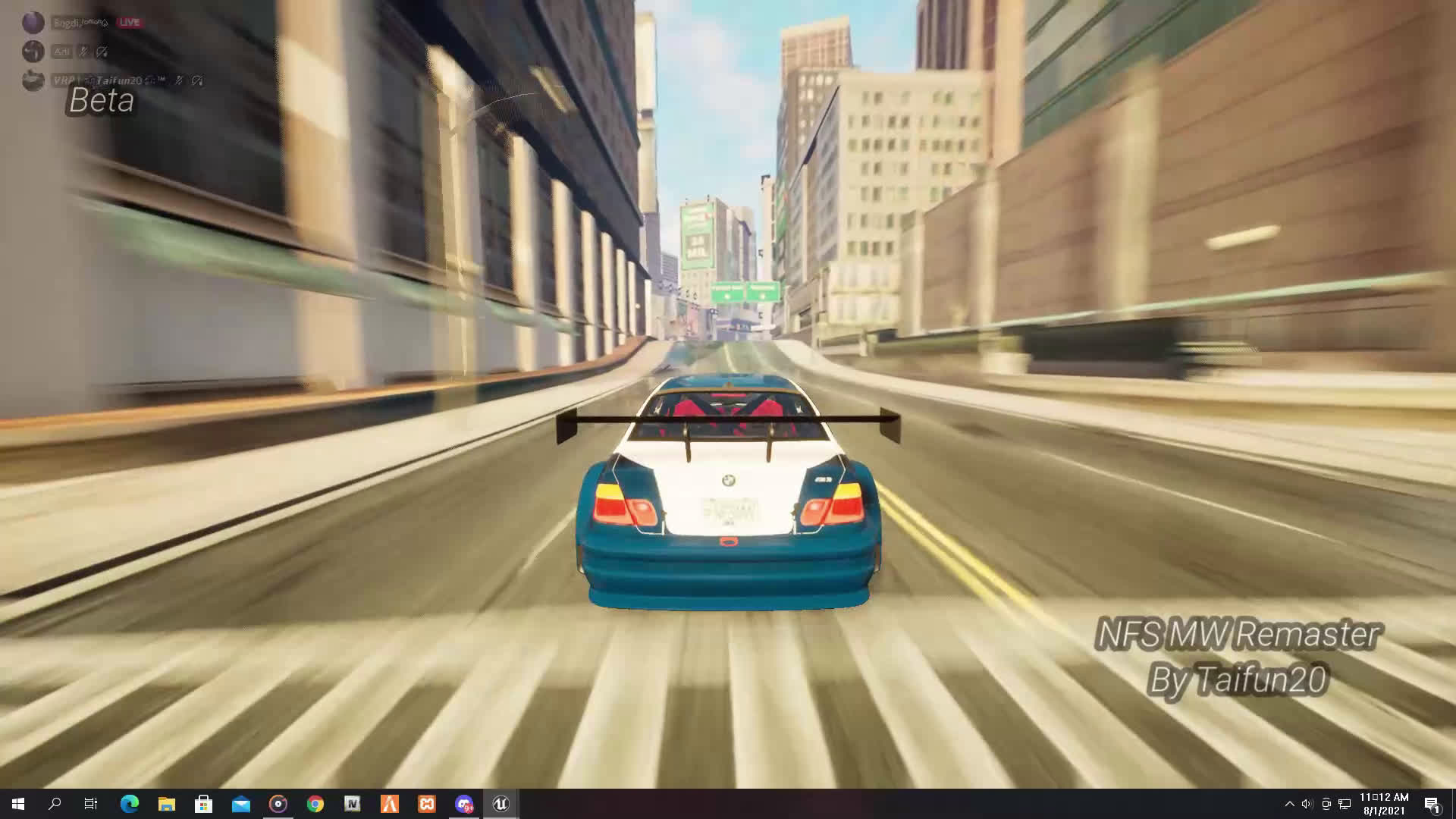1456x819 pixels.
Task: Open Discord with the 9+ notification badge
Action: tap(463, 804)
